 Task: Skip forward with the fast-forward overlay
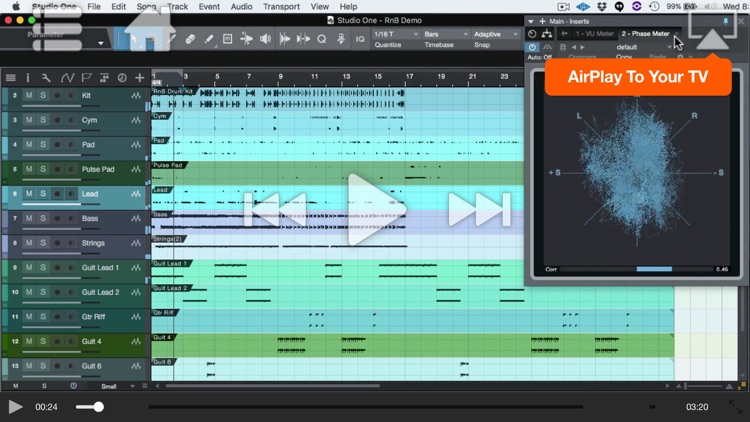click(x=479, y=209)
